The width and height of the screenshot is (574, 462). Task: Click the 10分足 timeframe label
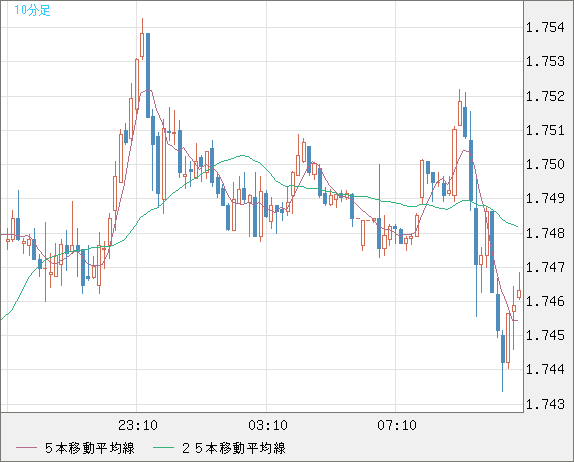pos(32,10)
